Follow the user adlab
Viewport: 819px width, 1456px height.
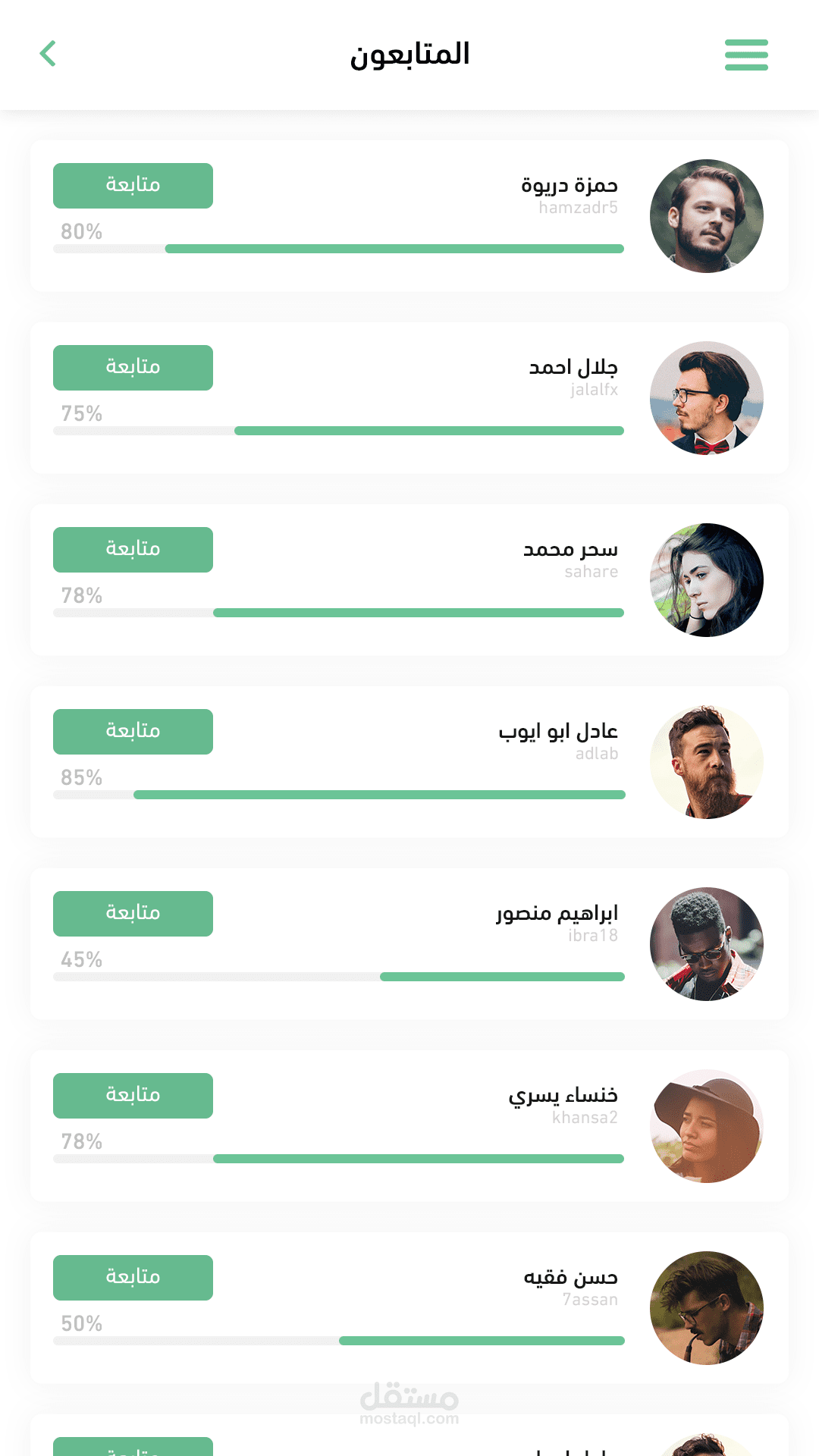pos(133,732)
